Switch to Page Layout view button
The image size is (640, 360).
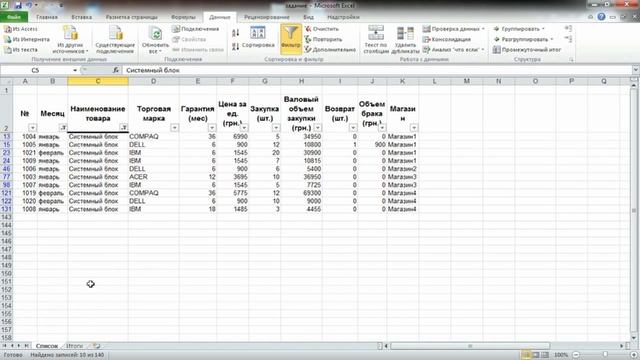click(x=536, y=355)
